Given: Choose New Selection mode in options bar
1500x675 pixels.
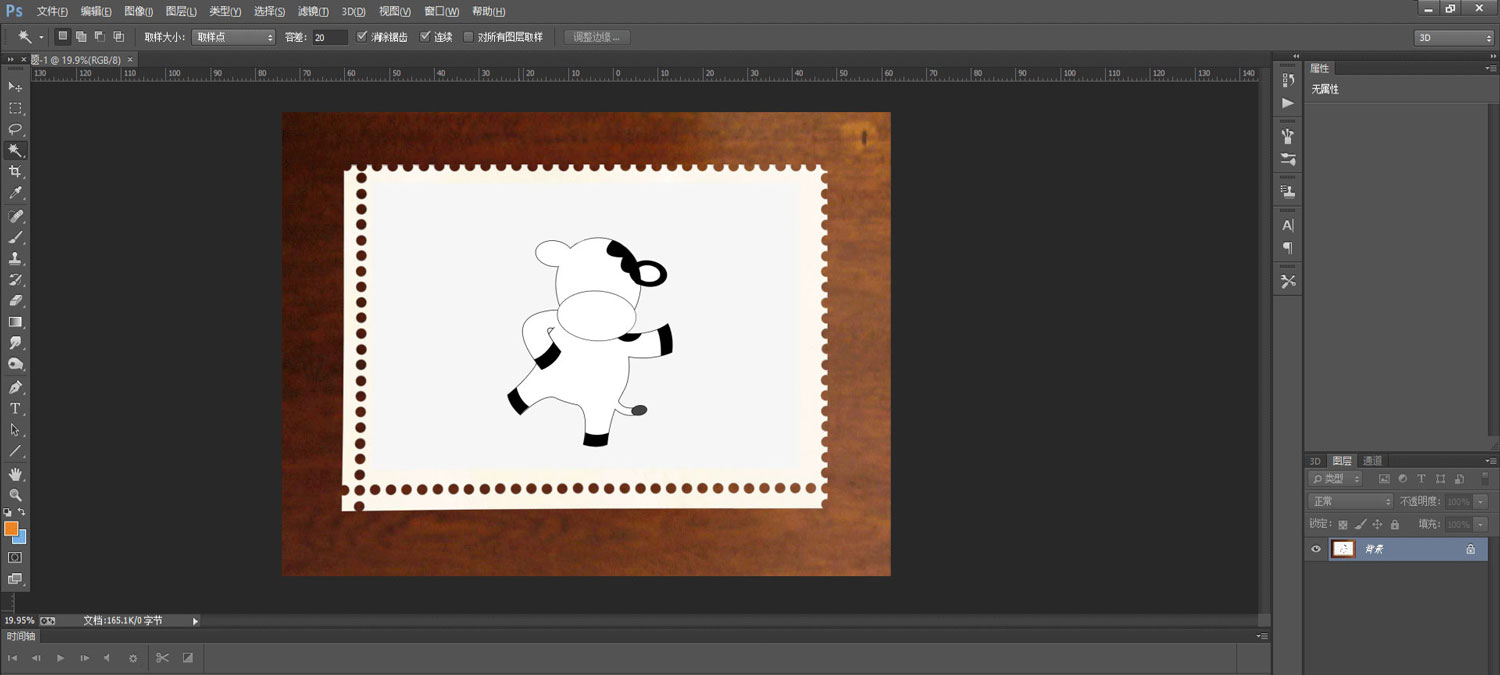Looking at the screenshot, I should tap(63, 37).
